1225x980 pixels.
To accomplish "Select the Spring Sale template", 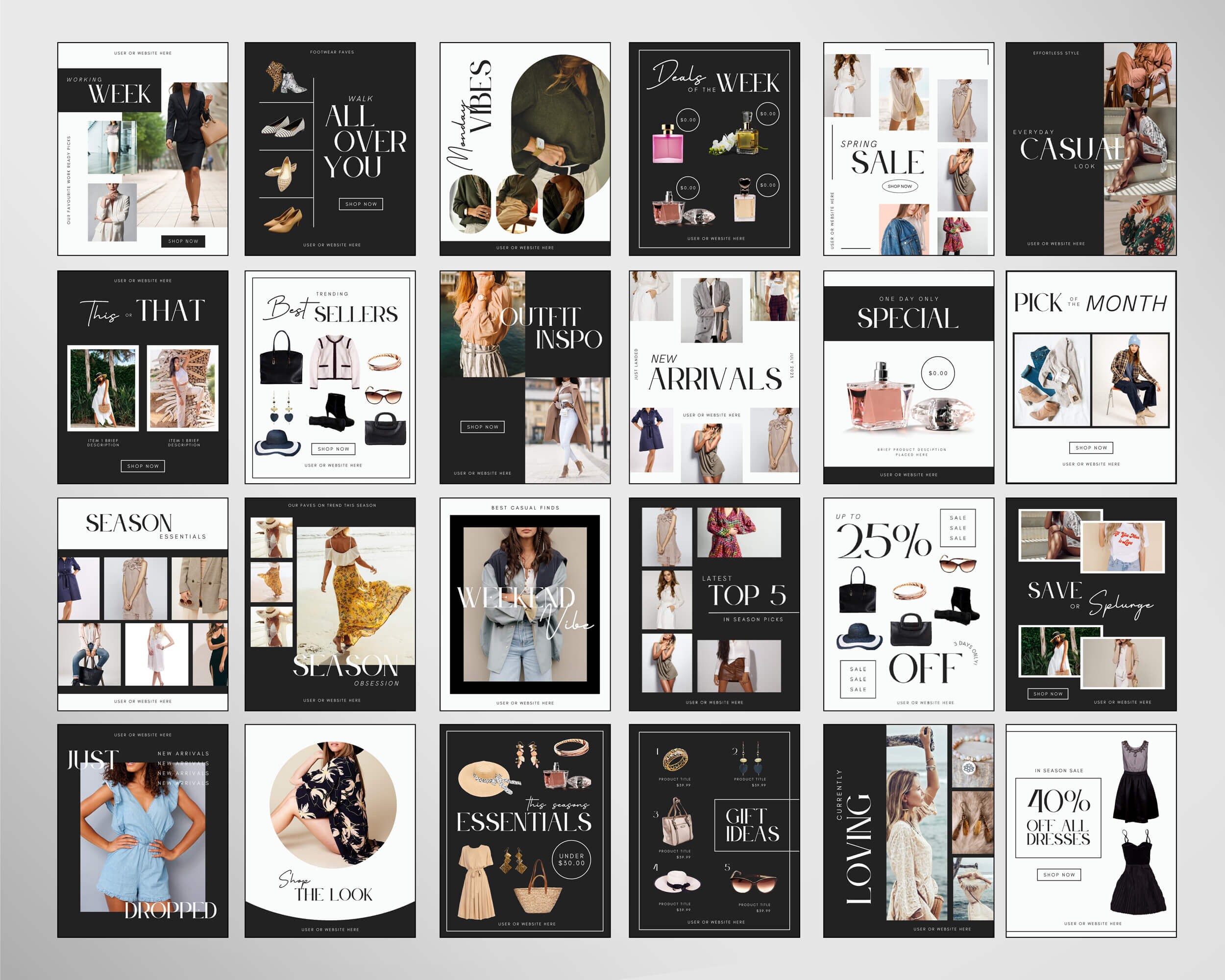I will pos(908,149).
